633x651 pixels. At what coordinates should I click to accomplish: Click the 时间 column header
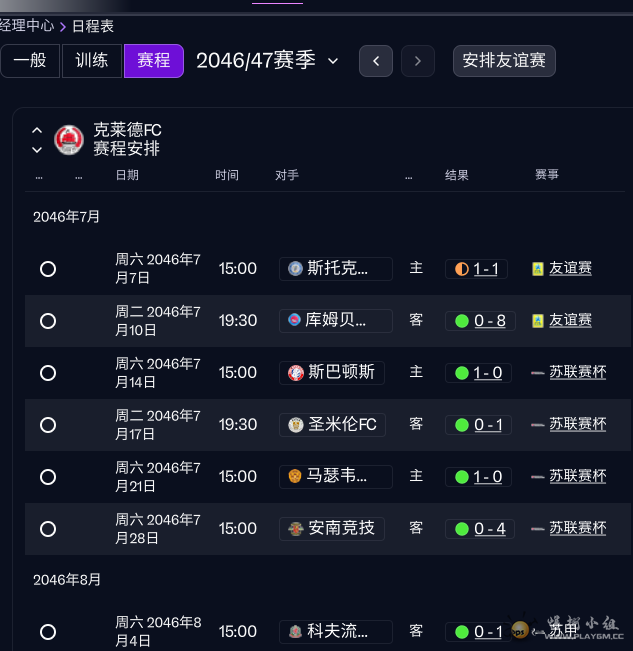tap(227, 175)
